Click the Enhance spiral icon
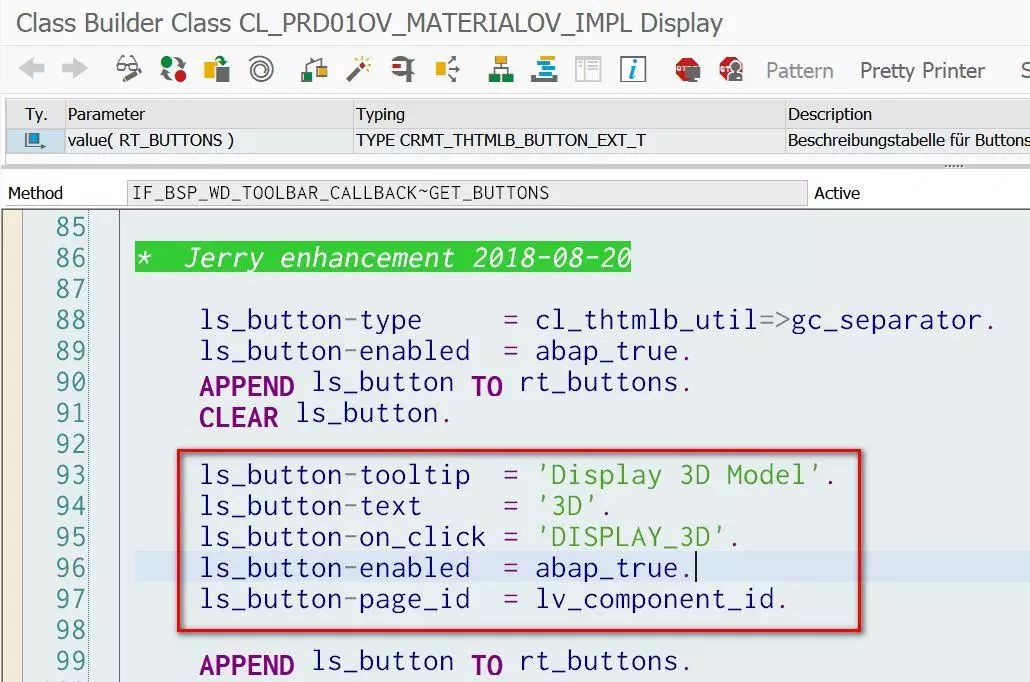Image resolution: width=1030 pixels, height=682 pixels. click(x=261, y=68)
